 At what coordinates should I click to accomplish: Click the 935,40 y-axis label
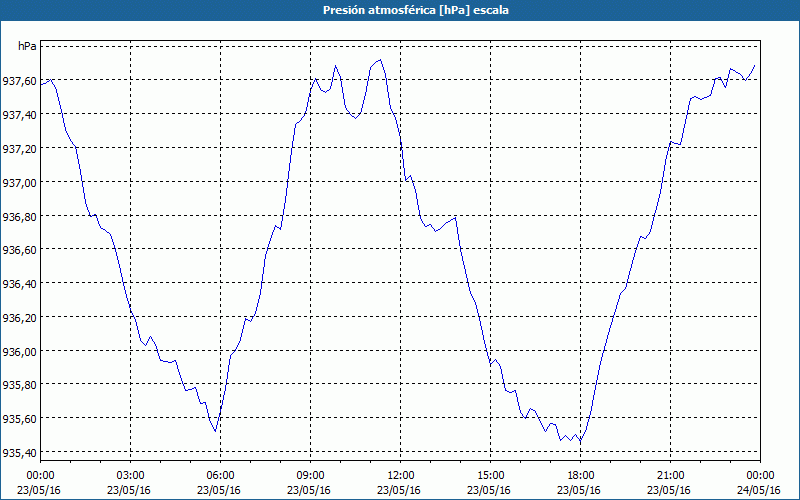coord(19,452)
